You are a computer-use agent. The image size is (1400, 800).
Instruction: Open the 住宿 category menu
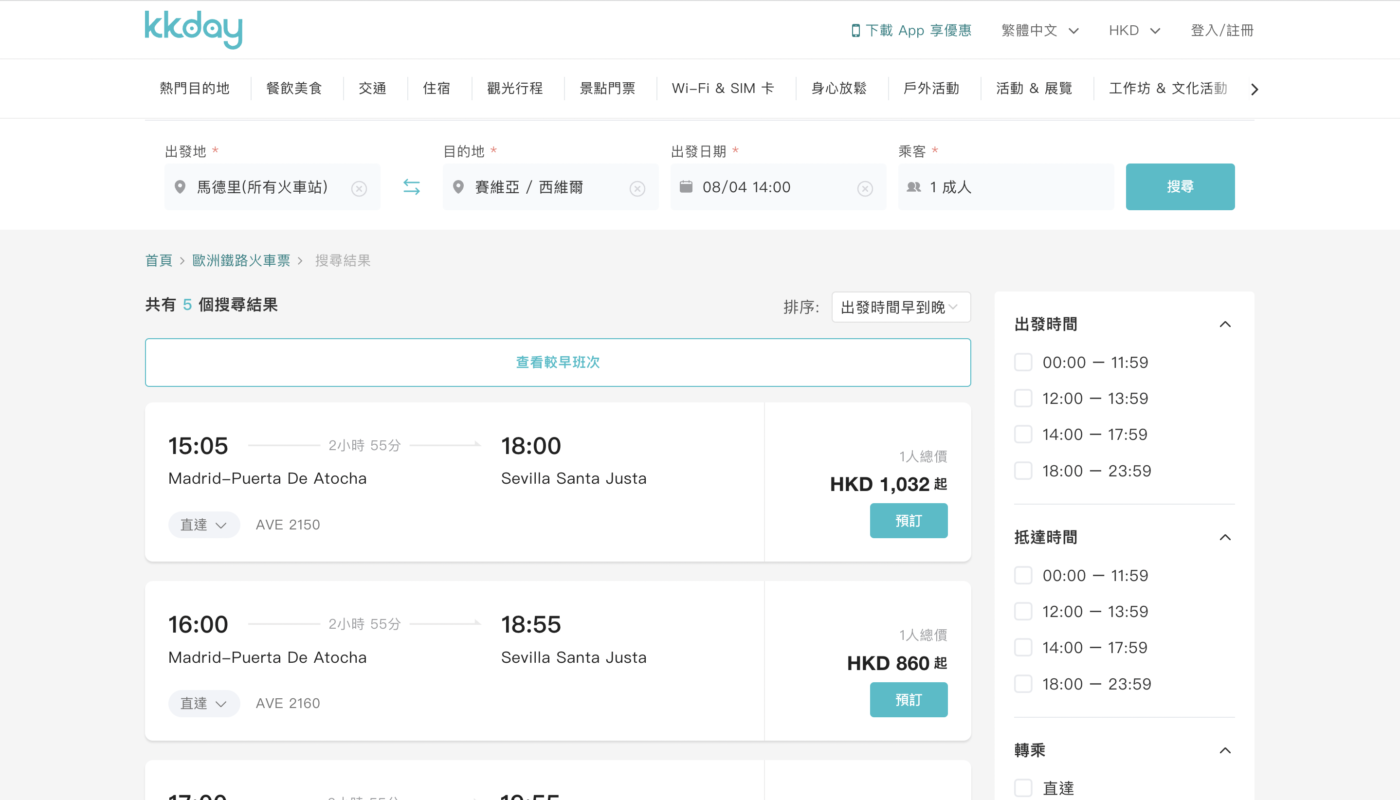436,88
